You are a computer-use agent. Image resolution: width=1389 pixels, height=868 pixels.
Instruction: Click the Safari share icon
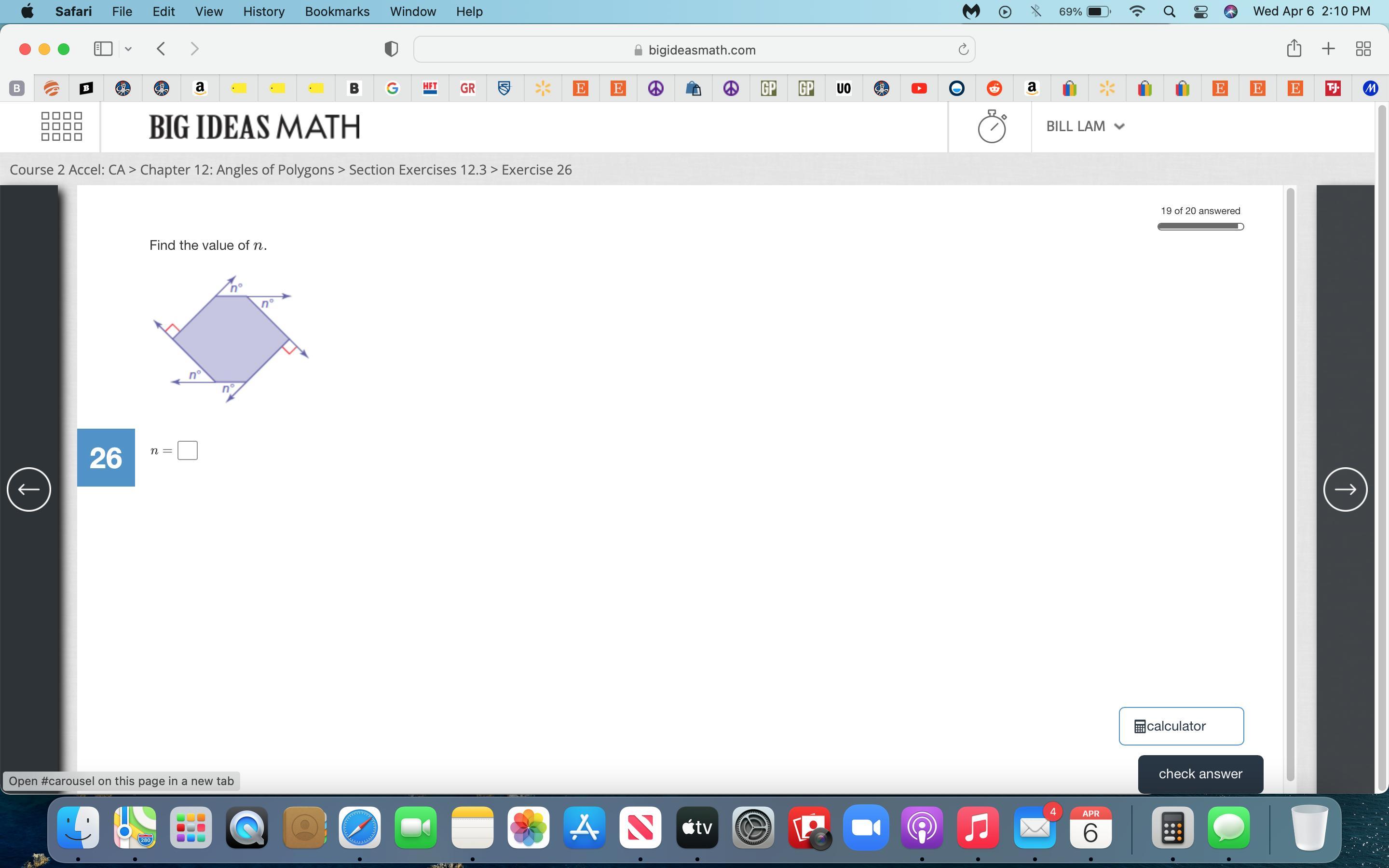click(x=1294, y=49)
